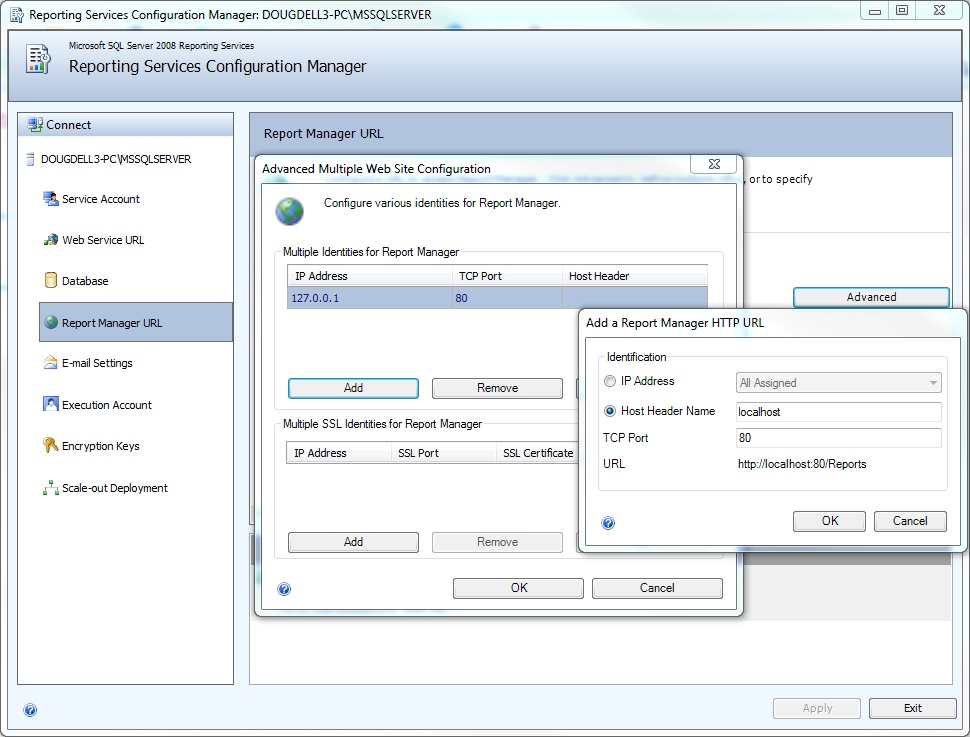This screenshot has width=970, height=737.
Task: Click help icon in Add HTTP URL dialog
Action: pyautogui.click(x=608, y=523)
